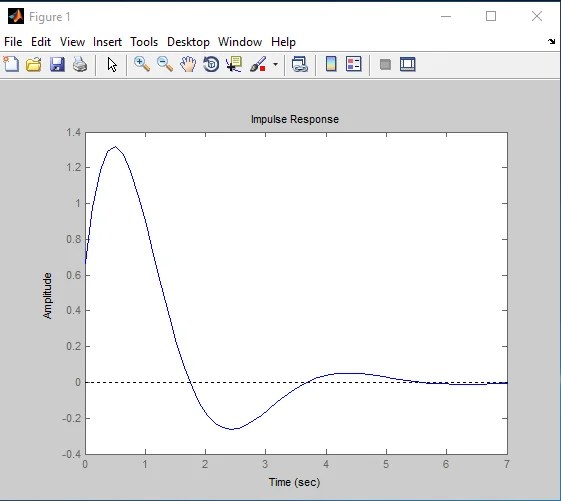Select the Pan hand tool
The image size is (561, 501).
(188, 65)
